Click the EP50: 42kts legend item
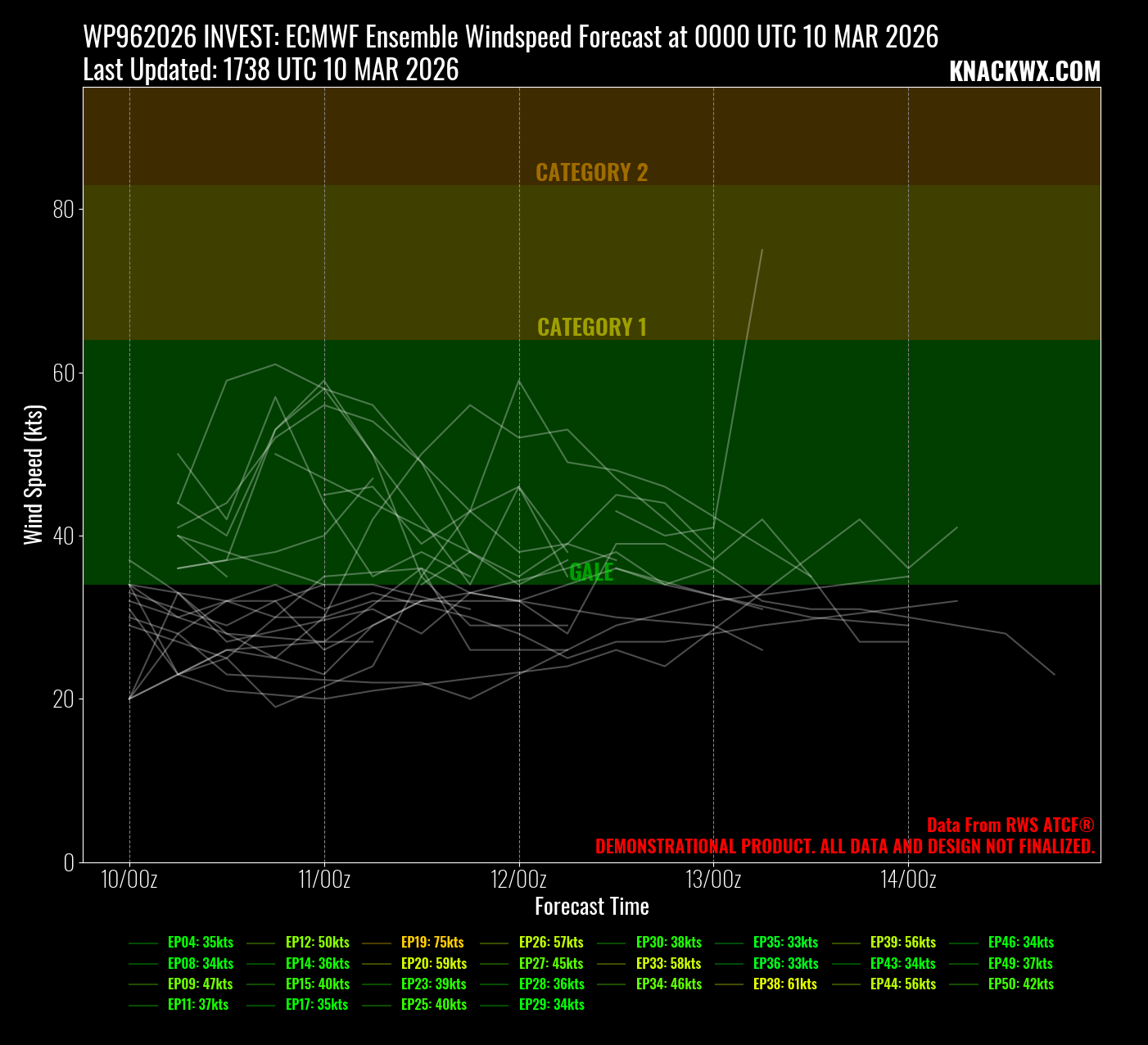Viewport: 1148px width, 1045px height. click(x=1020, y=984)
